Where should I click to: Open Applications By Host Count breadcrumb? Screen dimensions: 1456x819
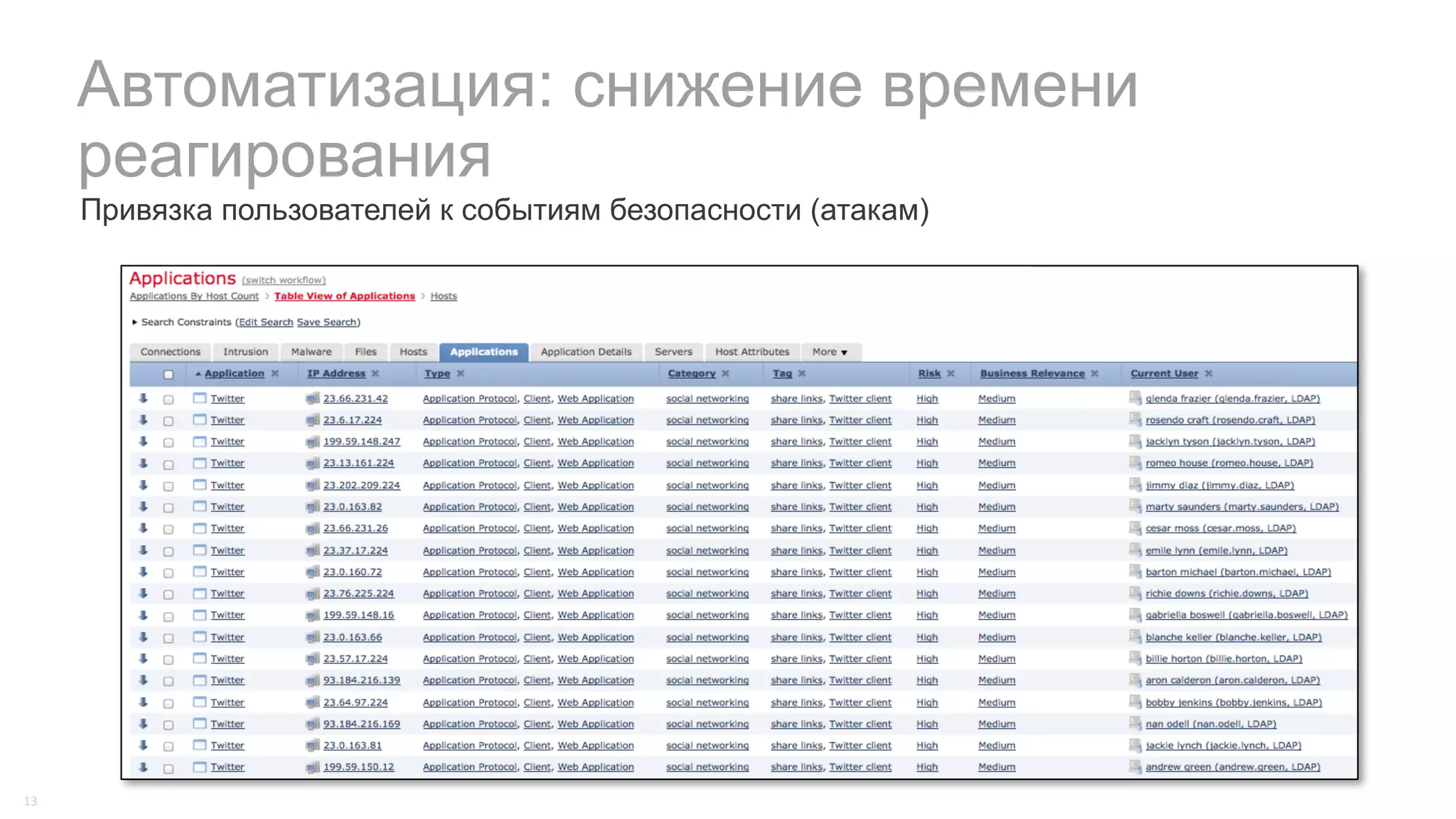[x=194, y=296]
